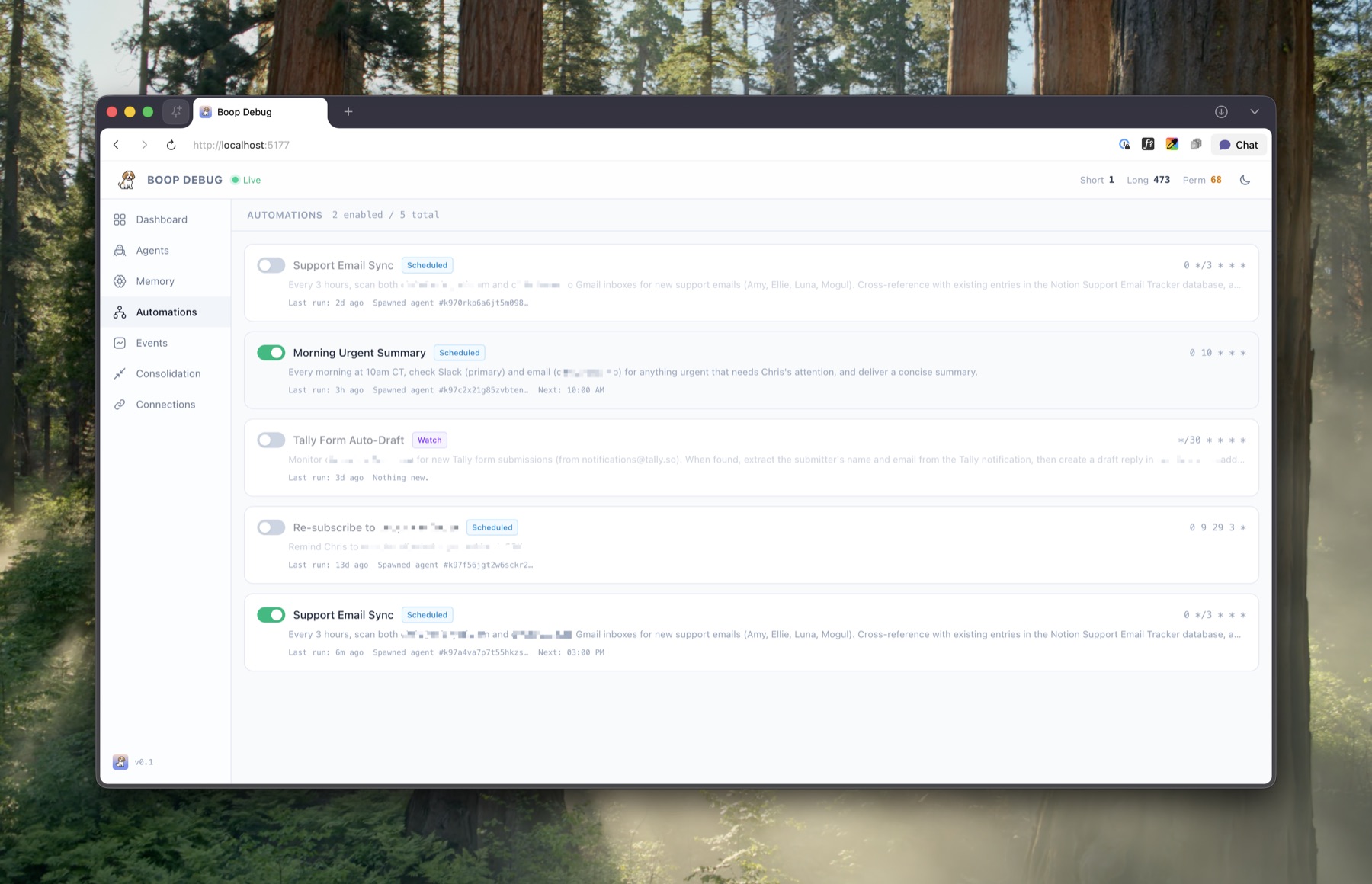Click the fx extension icon
1372x884 pixels.
[x=1148, y=144]
